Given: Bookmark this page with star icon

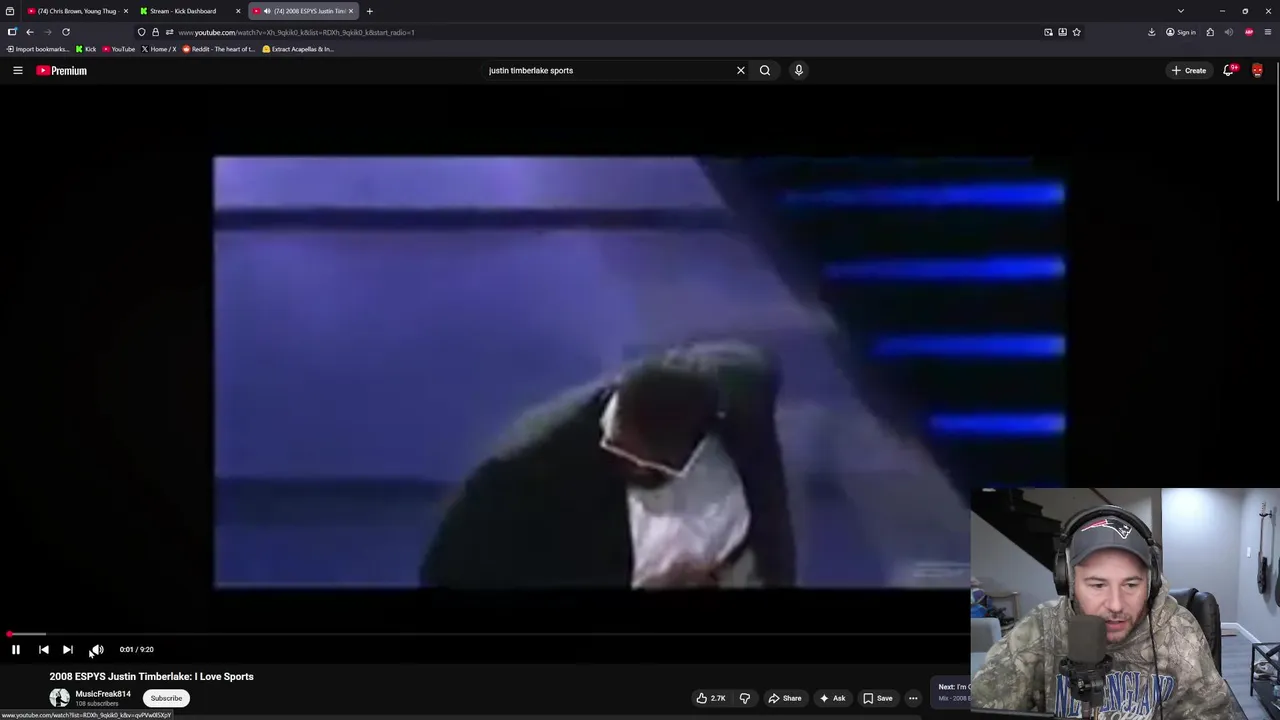Looking at the screenshot, I should pyautogui.click(x=1077, y=32).
